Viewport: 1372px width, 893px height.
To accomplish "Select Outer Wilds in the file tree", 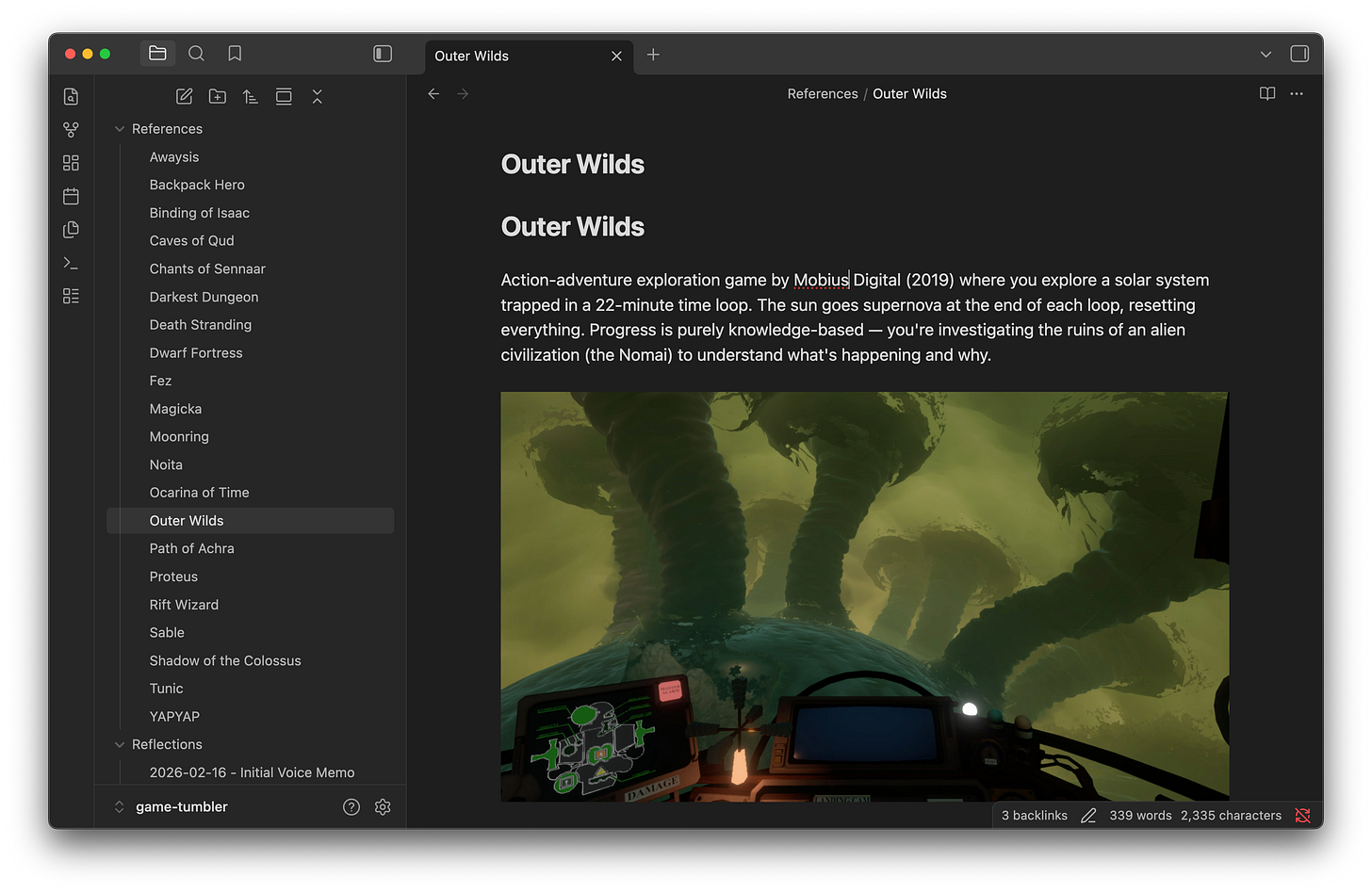I will click(x=251, y=521).
